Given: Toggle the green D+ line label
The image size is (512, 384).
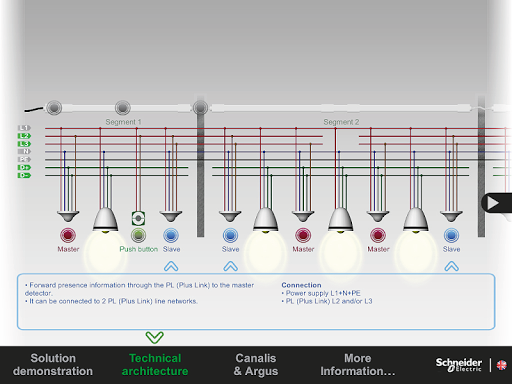Looking at the screenshot, I should pos(24,168).
